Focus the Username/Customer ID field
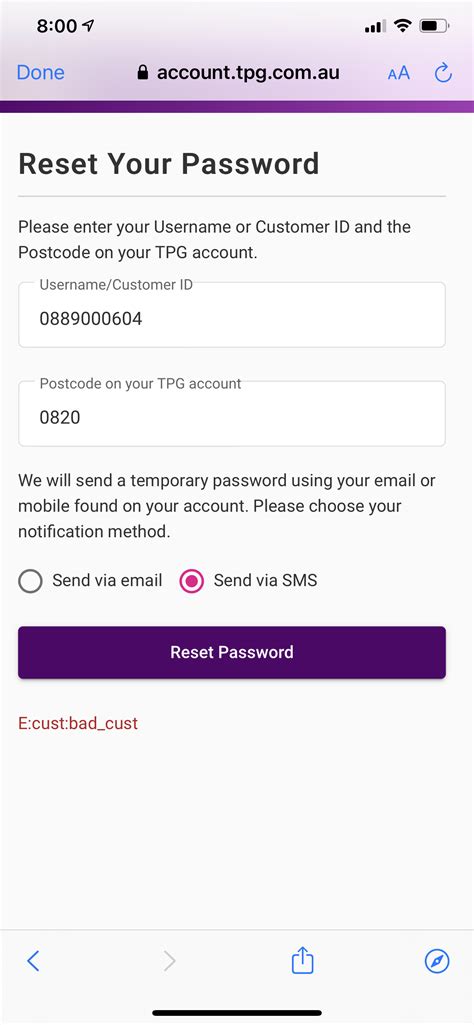474x1025 pixels. click(232, 315)
